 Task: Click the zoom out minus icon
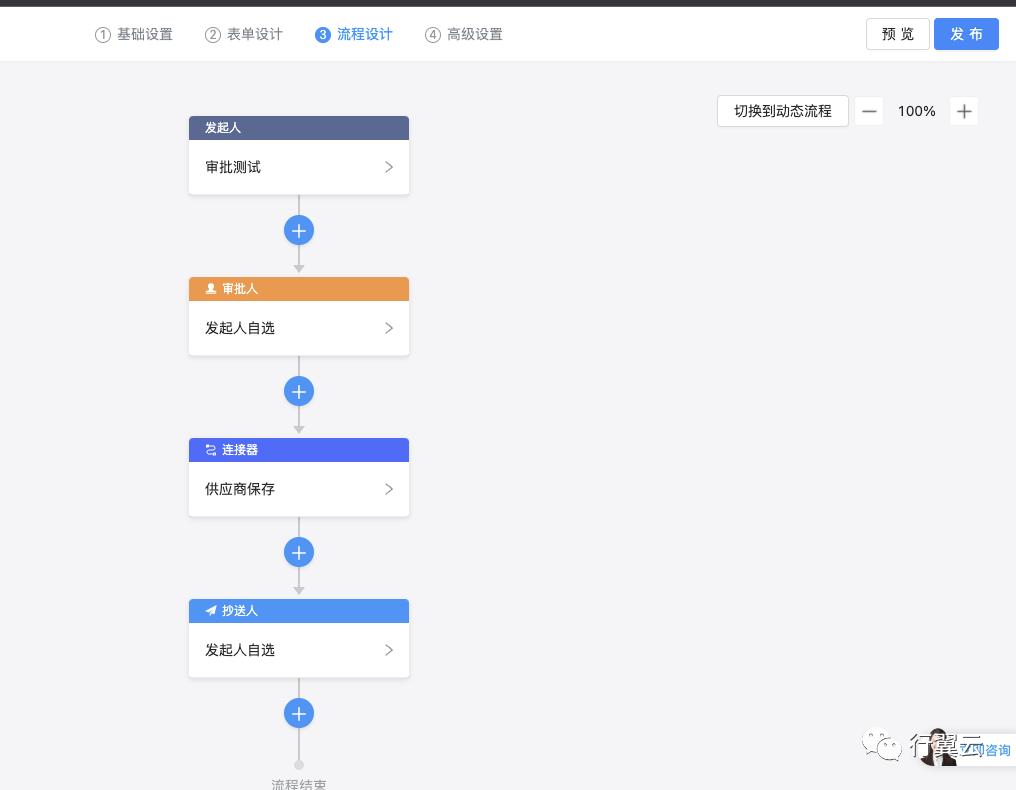(x=869, y=111)
